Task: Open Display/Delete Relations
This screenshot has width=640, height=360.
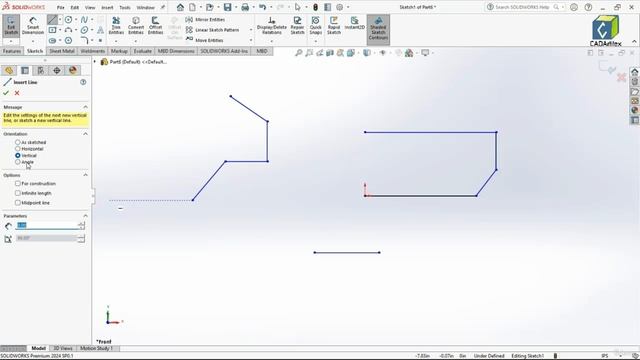Action: coord(271,26)
